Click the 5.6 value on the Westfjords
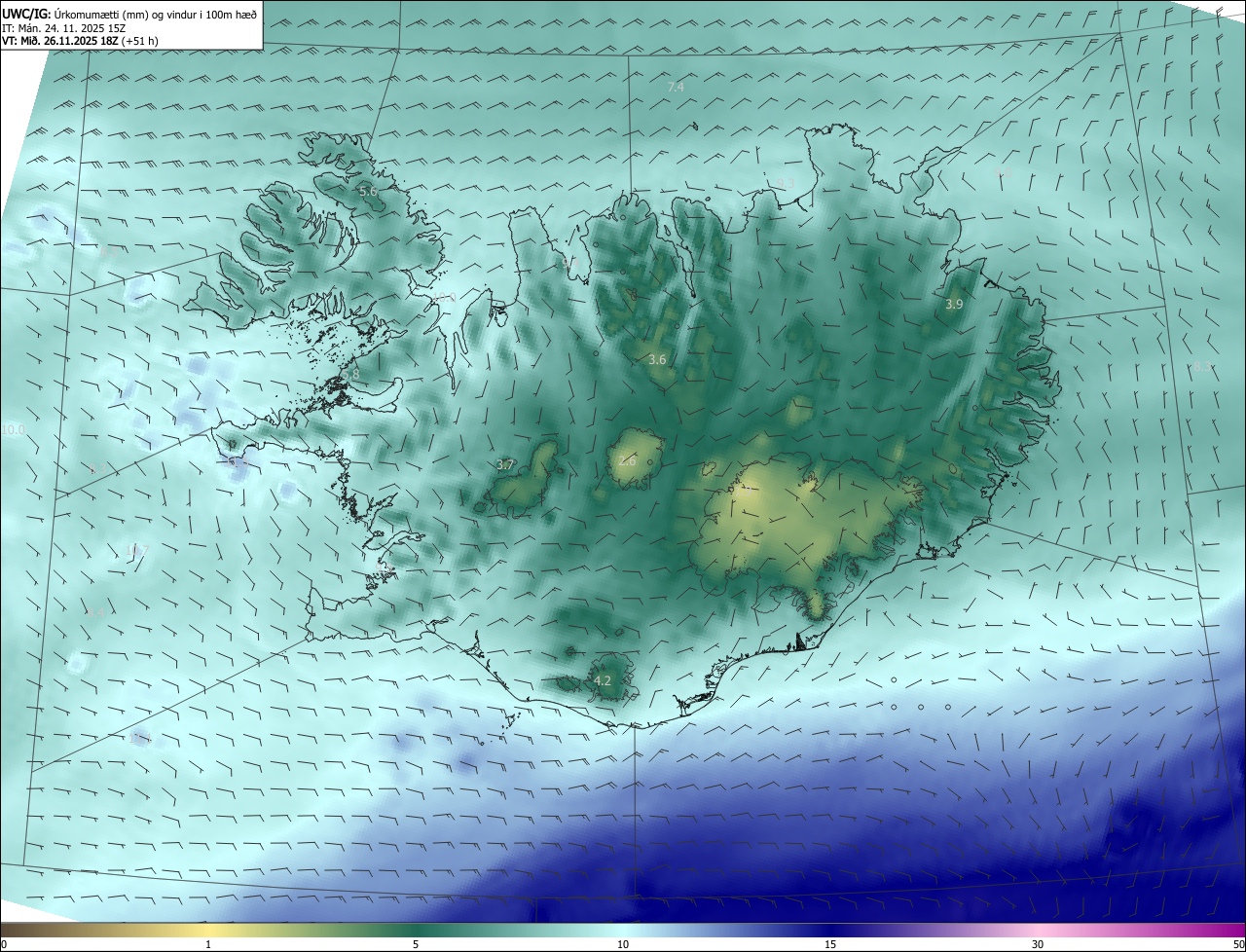1246x952 pixels. (368, 192)
